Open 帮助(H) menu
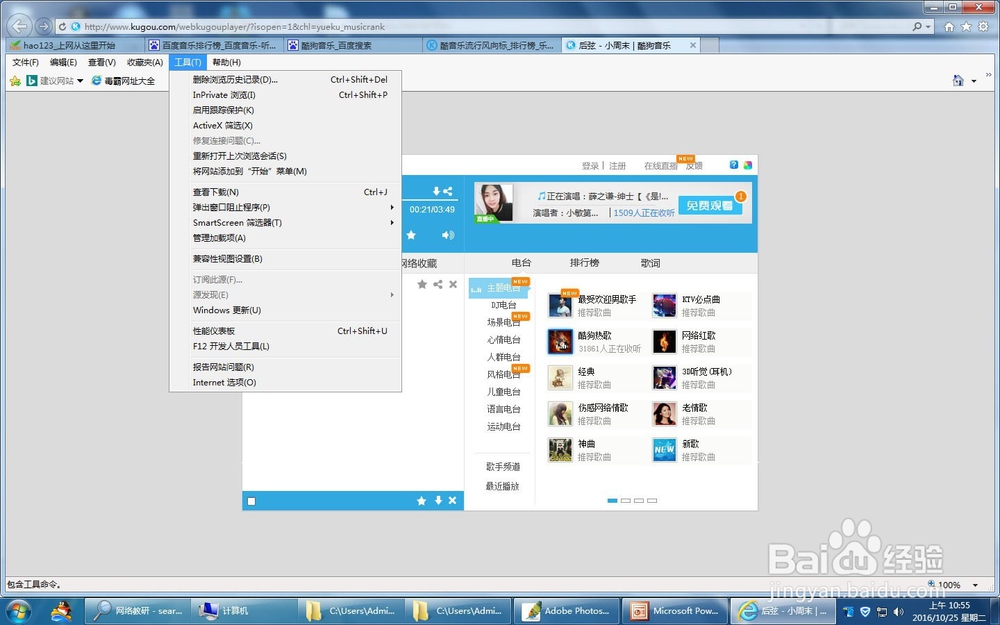 coord(226,62)
